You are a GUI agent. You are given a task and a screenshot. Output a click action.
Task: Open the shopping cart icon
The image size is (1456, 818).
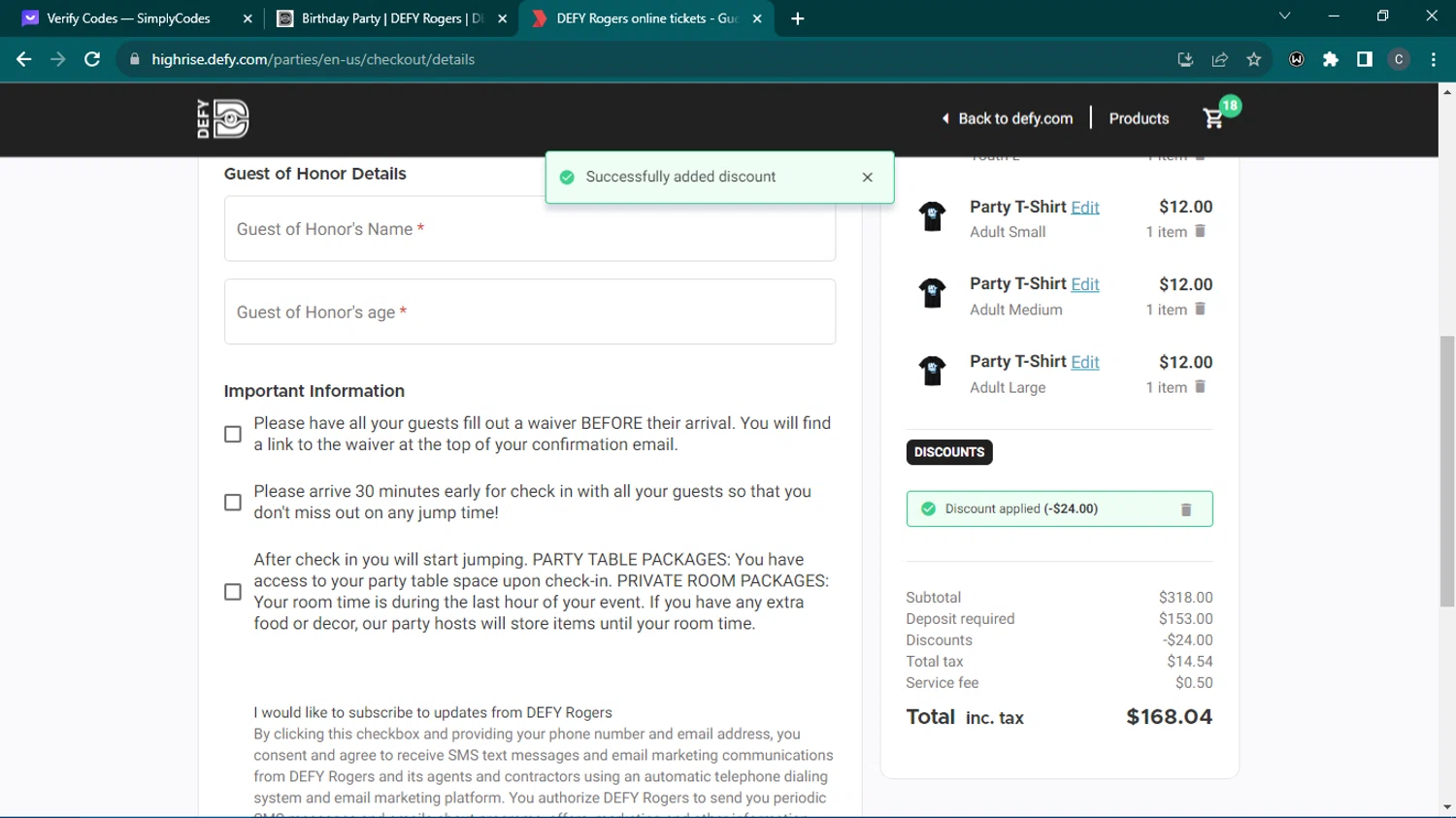coord(1213,118)
